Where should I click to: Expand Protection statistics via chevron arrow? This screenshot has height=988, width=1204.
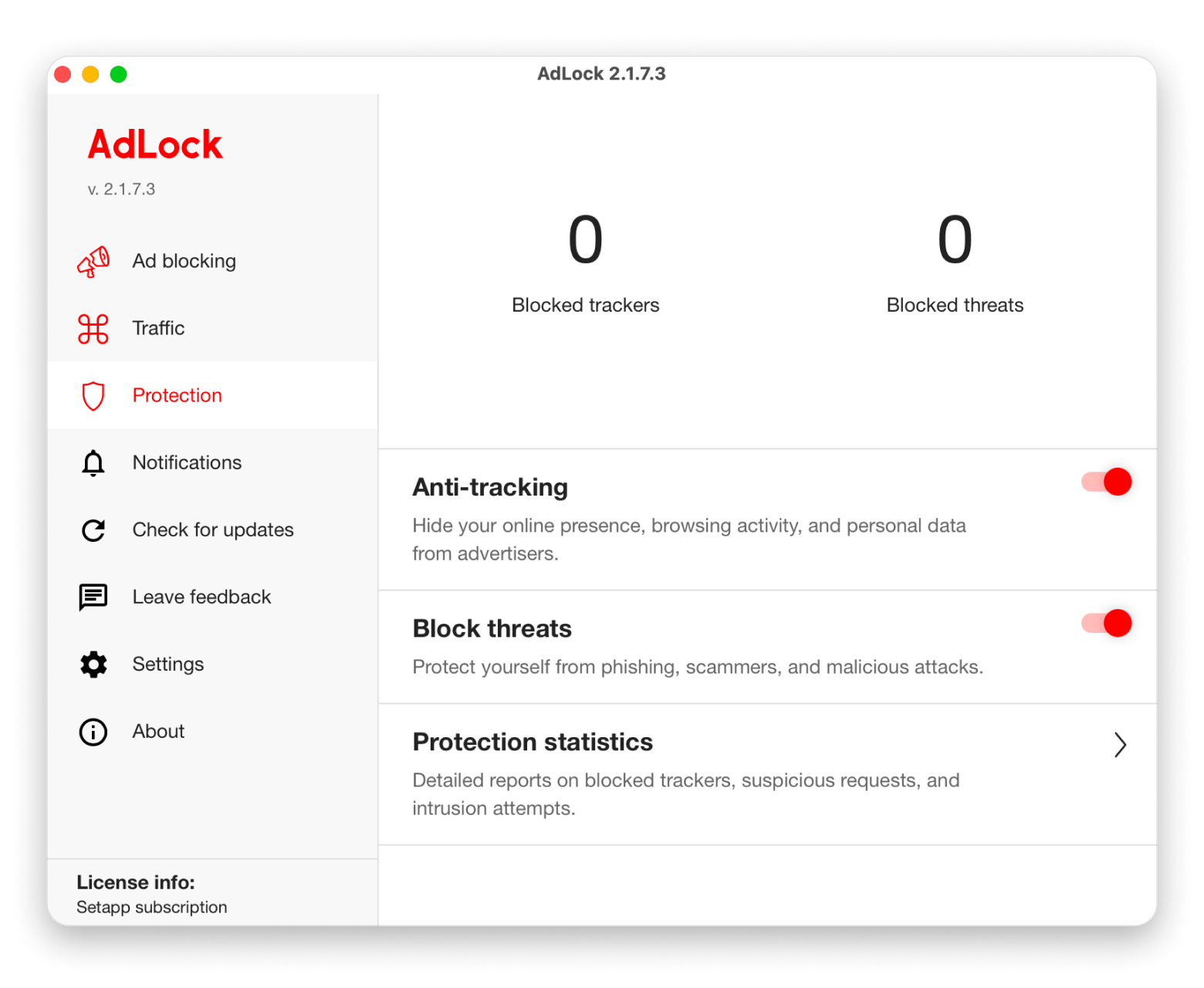pyautogui.click(x=1120, y=745)
